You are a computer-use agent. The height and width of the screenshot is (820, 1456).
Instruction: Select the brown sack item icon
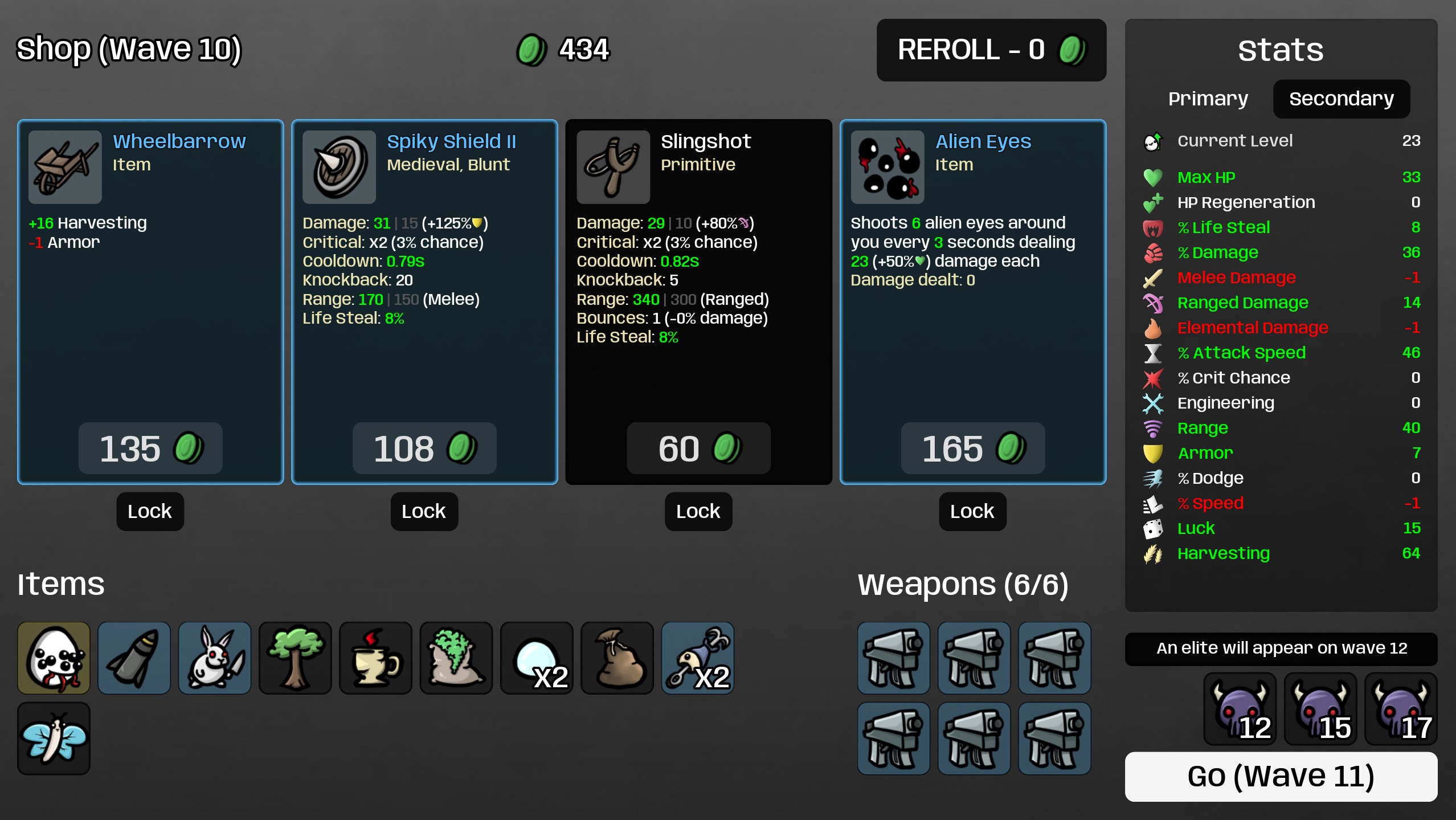pos(617,658)
